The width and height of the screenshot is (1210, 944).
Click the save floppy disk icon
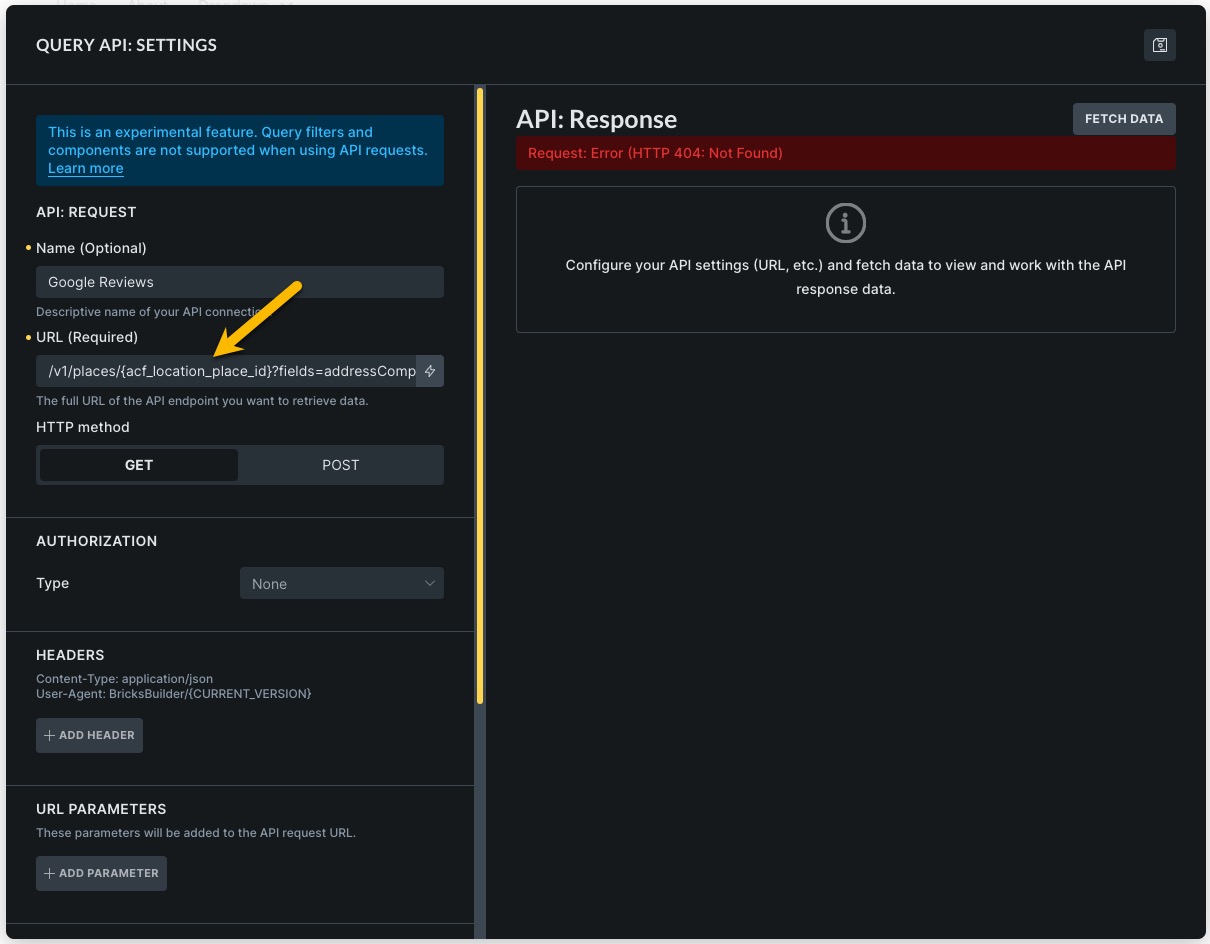[1159, 45]
